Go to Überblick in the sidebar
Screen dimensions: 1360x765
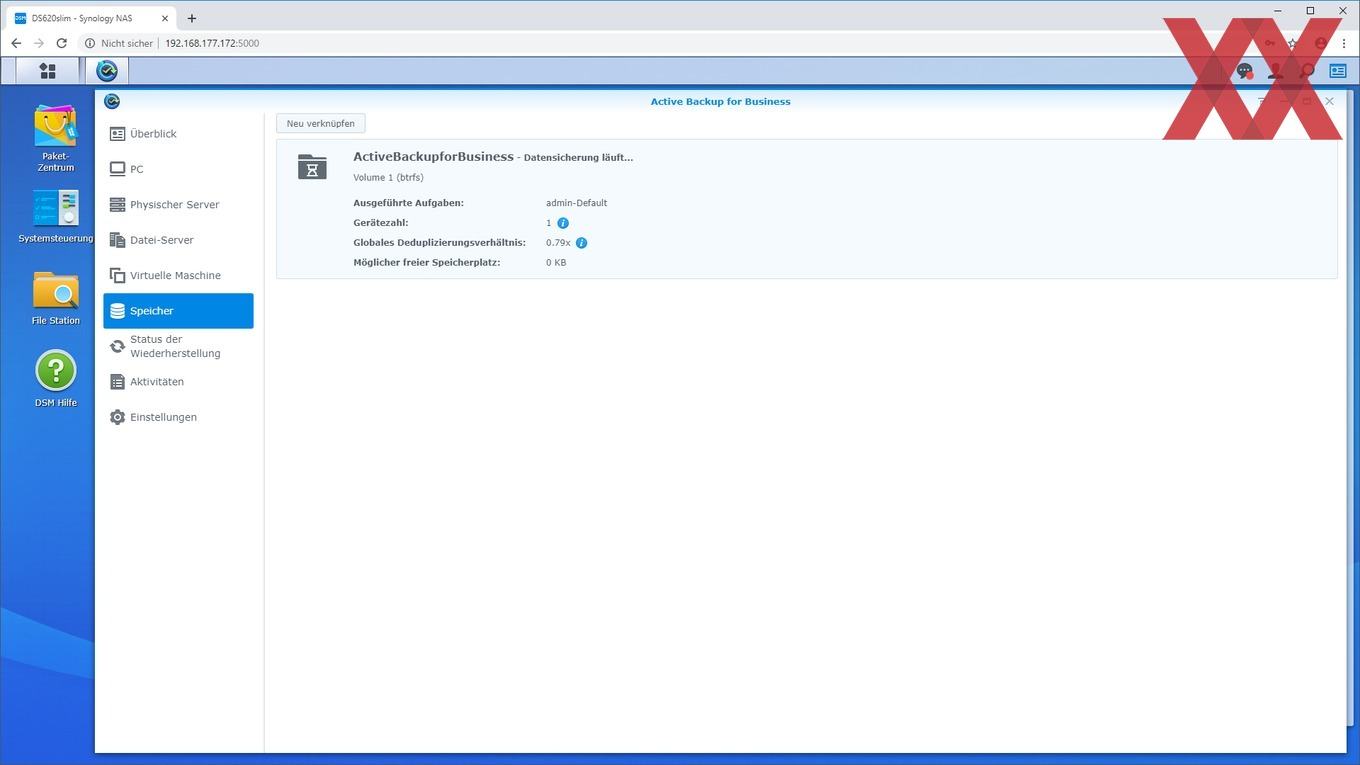pyautogui.click(x=178, y=134)
